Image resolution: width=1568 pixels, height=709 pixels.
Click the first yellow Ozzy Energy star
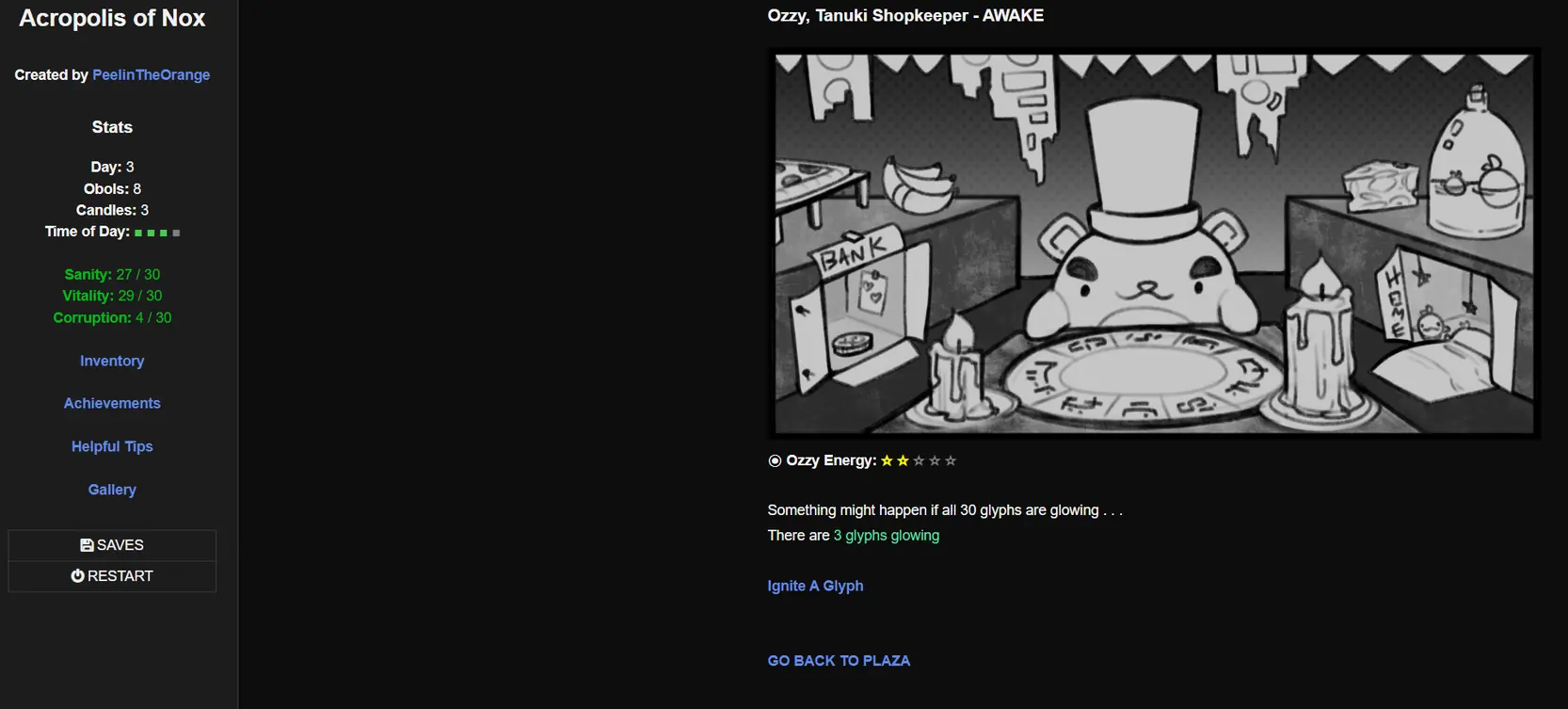click(887, 460)
